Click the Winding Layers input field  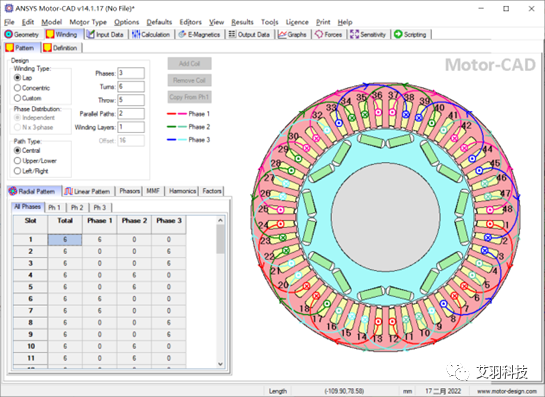pos(131,127)
